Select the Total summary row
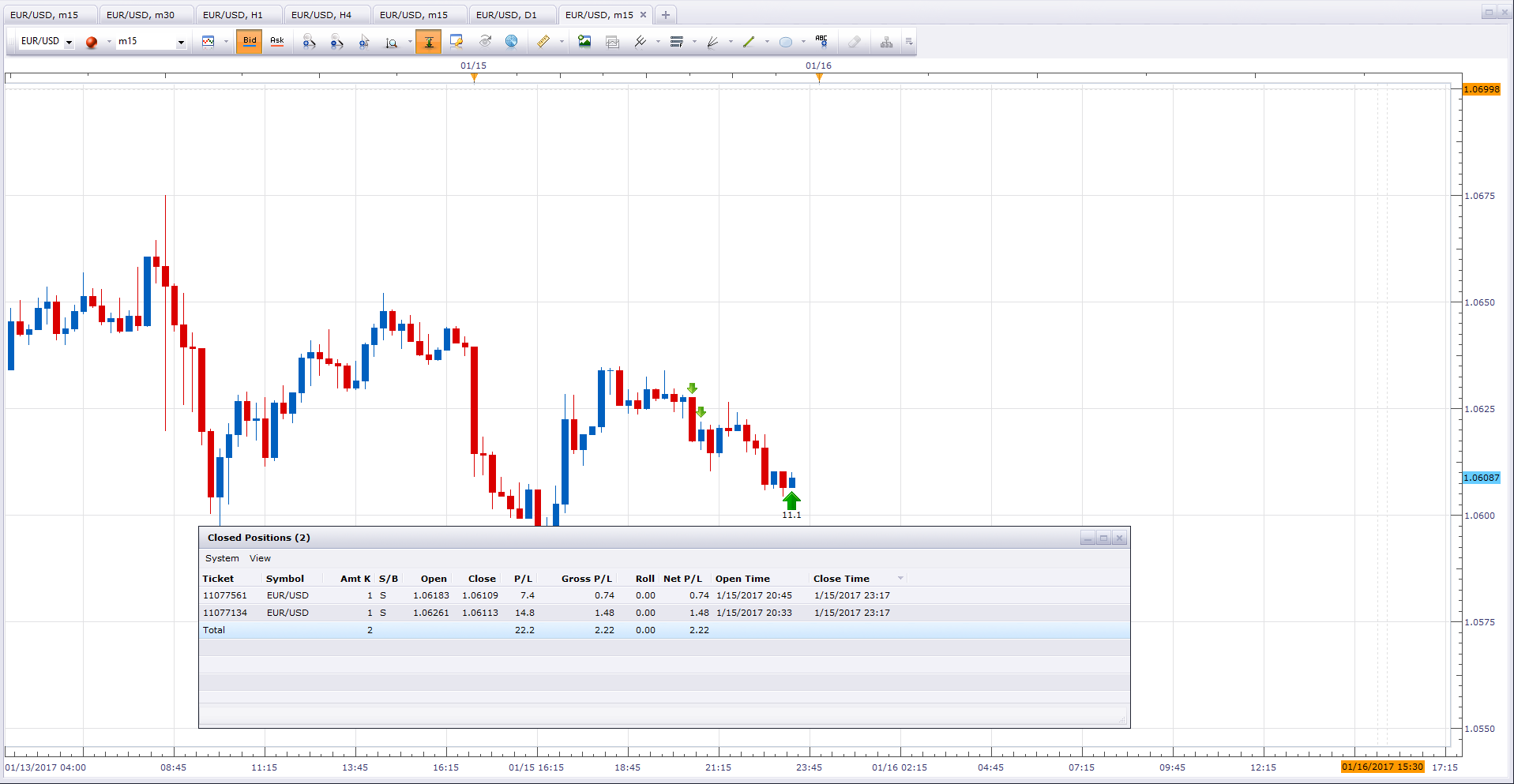The width and height of the screenshot is (1514, 784). tap(663, 630)
